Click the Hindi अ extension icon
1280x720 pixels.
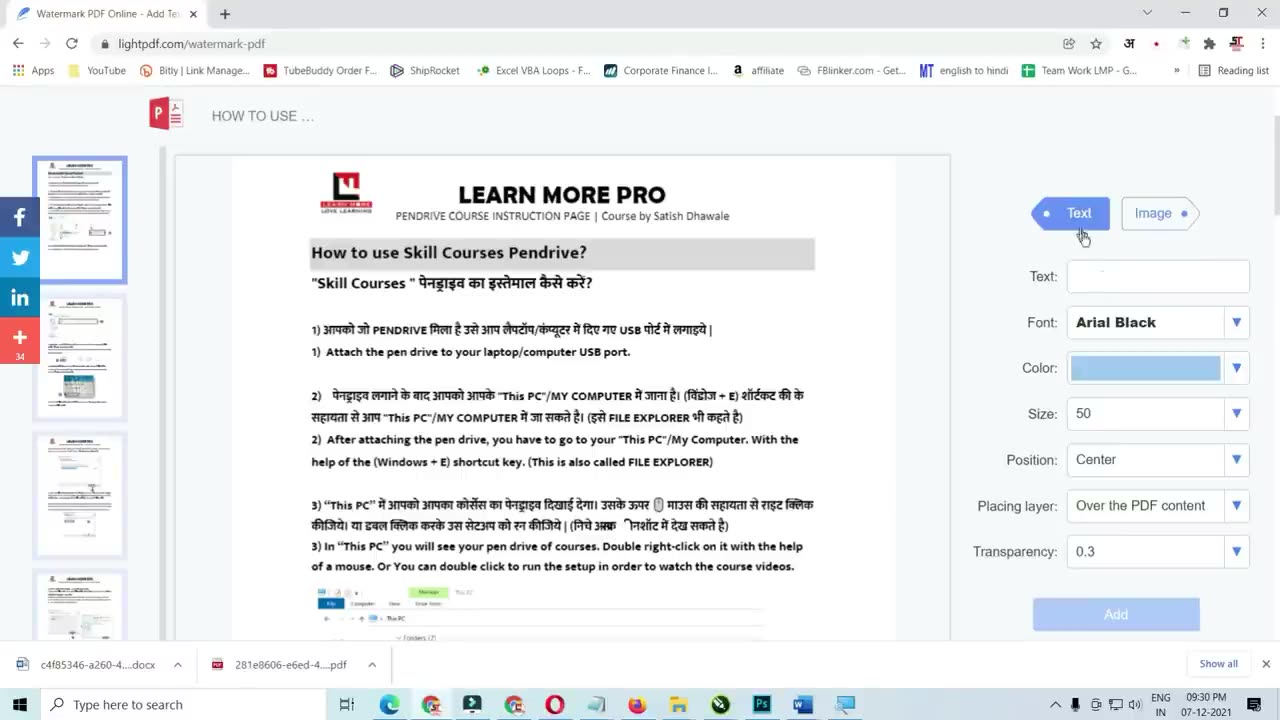pos(1129,43)
